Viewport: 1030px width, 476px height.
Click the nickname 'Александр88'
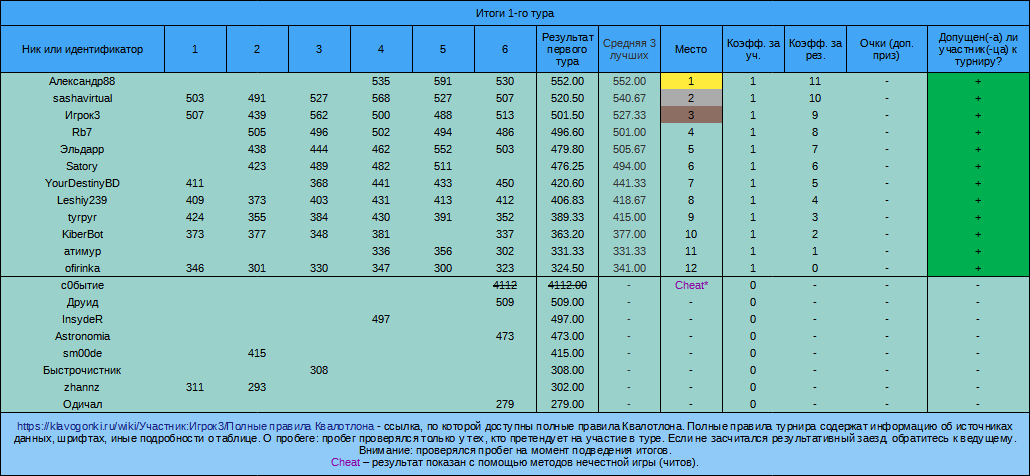pyautogui.click(x=83, y=81)
